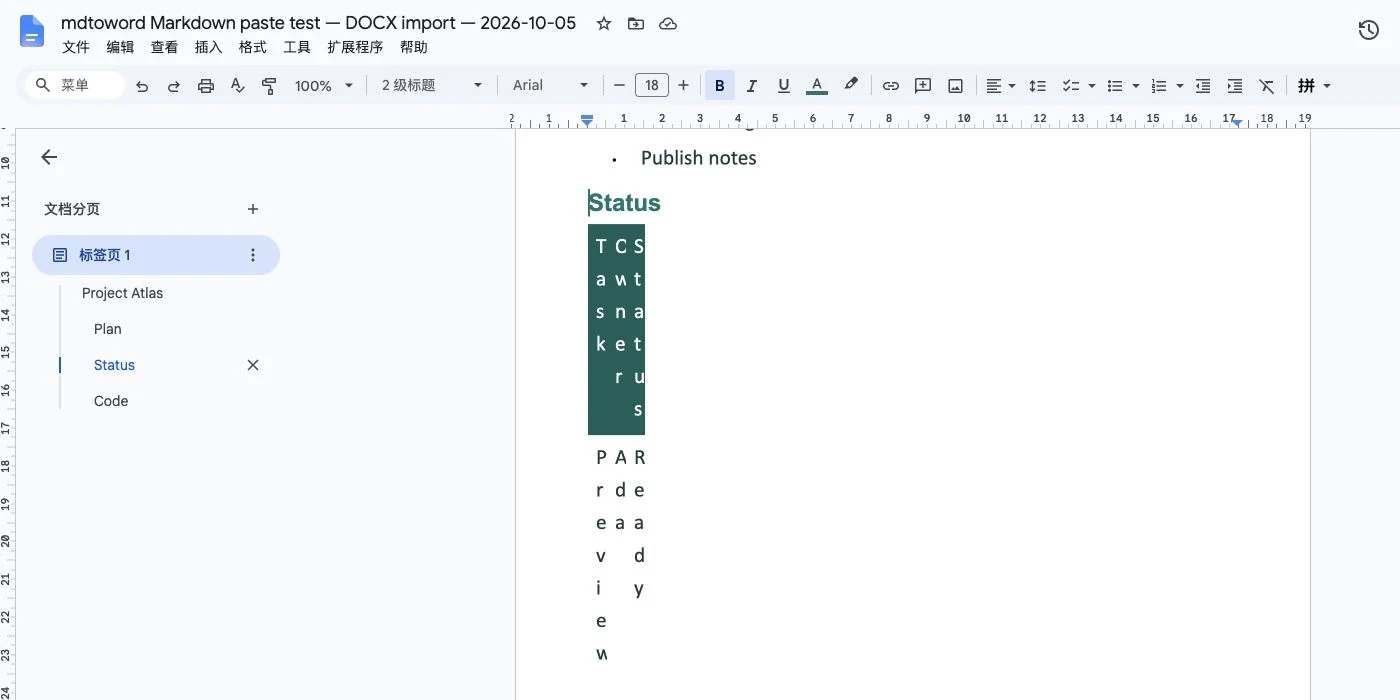Click the font size 18 field
Screen dimensions: 1400x700
tap(651, 86)
